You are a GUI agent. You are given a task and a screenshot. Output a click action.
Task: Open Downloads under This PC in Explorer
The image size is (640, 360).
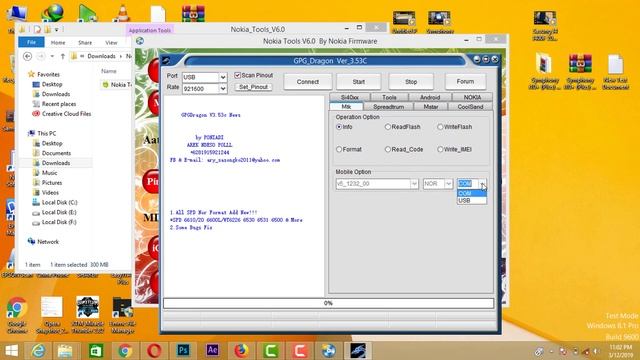click(x=56, y=163)
